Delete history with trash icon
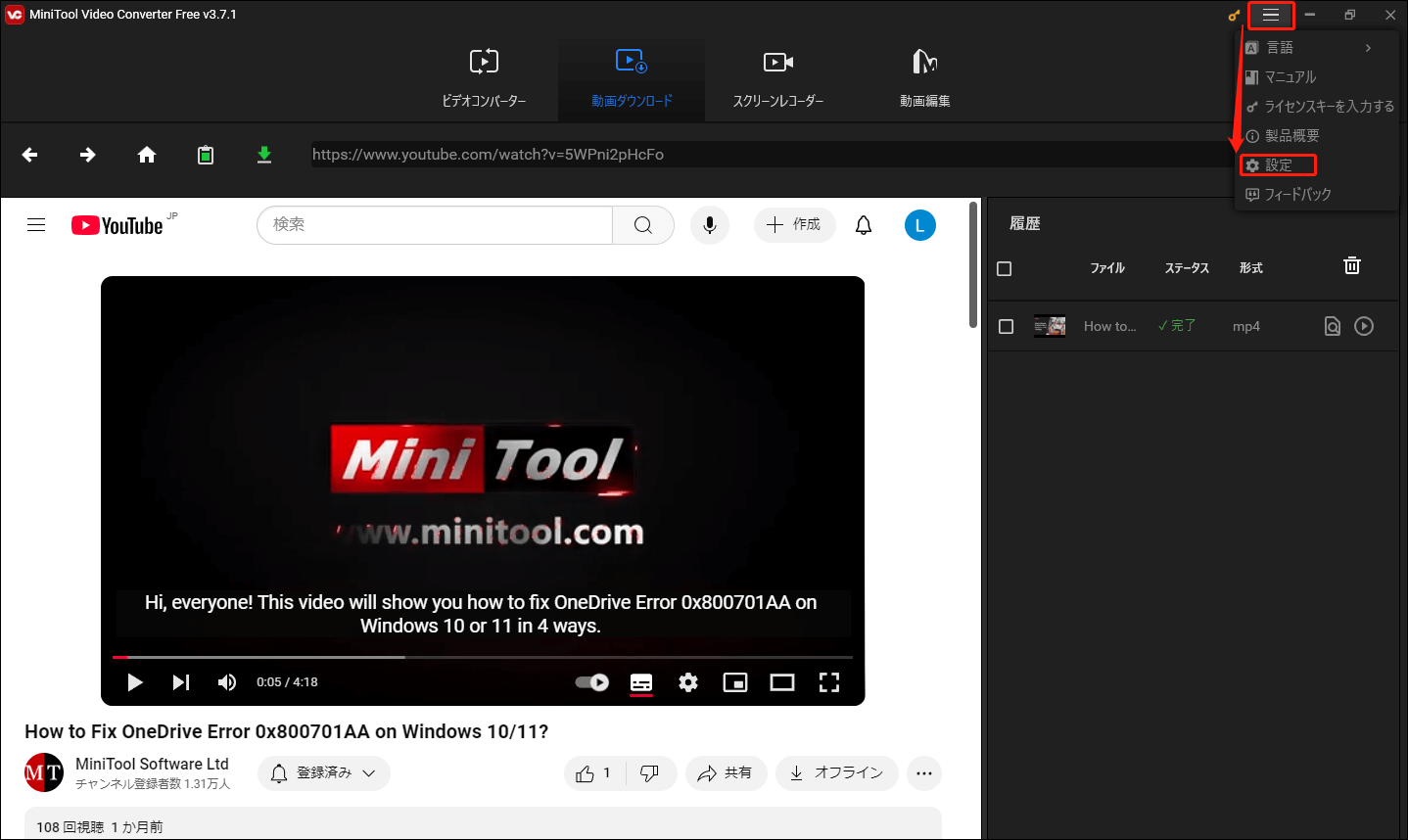 tap(1352, 265)
